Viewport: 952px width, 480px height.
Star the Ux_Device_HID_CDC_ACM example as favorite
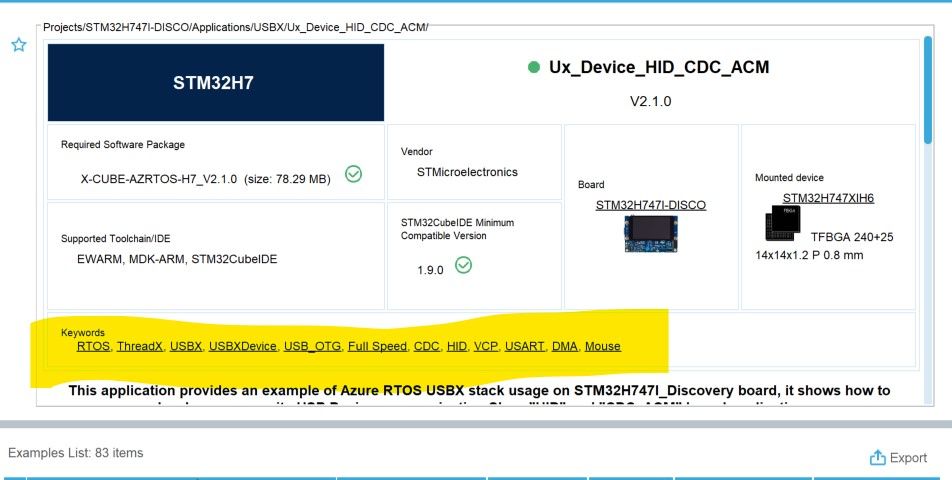pyautogui.click(x=19, y=45)
